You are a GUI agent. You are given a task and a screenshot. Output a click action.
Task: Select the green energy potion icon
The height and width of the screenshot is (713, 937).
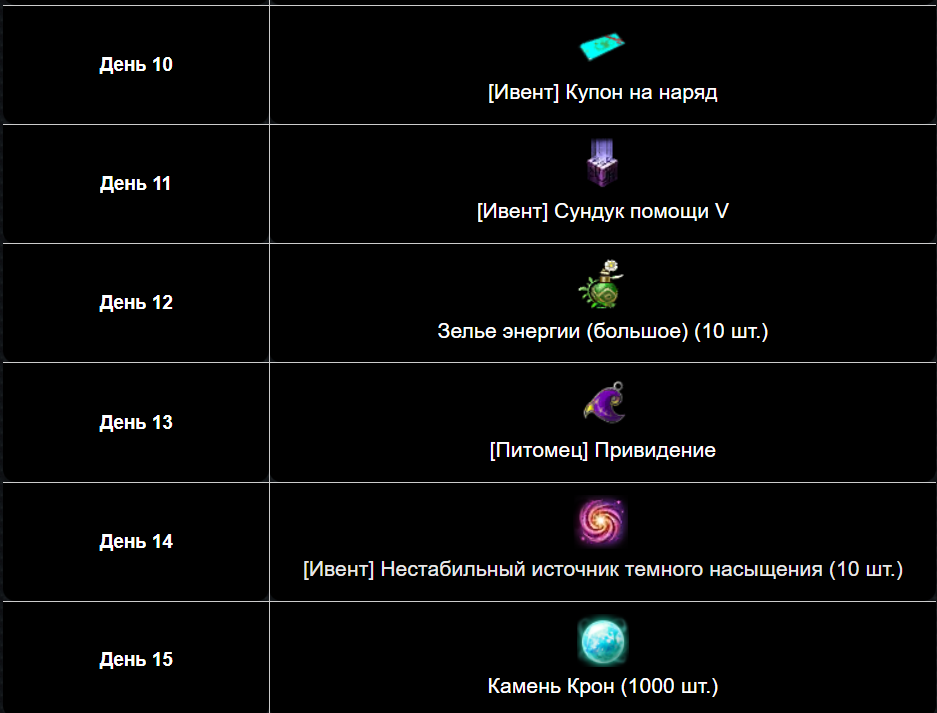tap(602, 284)
